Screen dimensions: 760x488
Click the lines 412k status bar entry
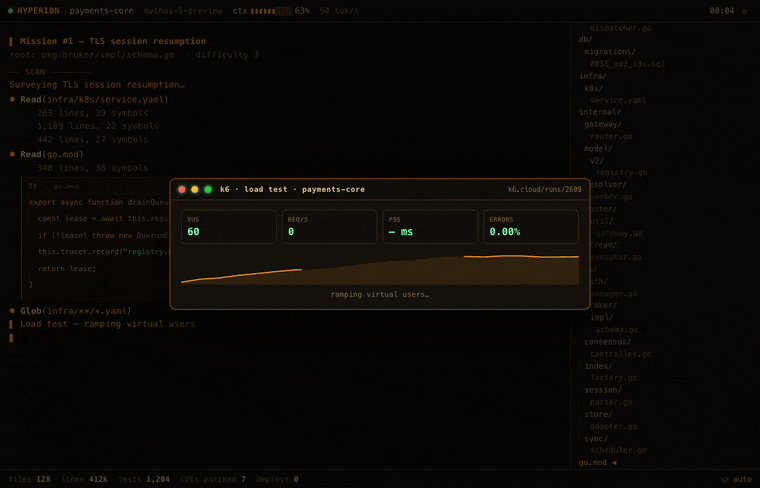click(84, 479)
